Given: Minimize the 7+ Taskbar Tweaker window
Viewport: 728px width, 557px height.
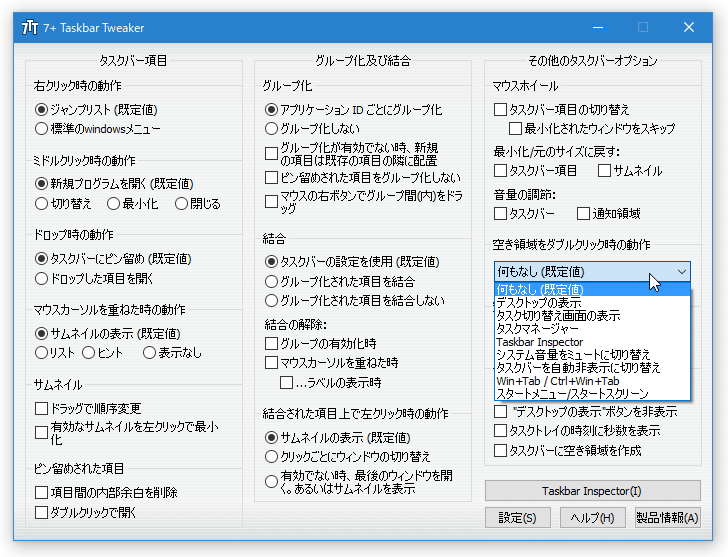Looking at the screenshot, I should click(x=598, y=27).
